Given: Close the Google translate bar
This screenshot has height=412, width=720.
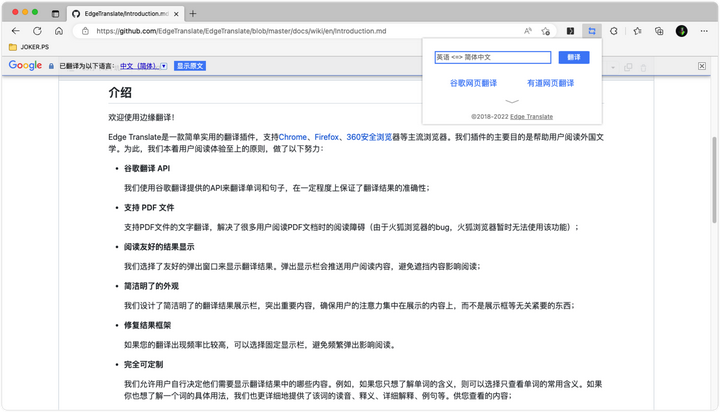Looking at the screenshot, I should tap(702, 66).
